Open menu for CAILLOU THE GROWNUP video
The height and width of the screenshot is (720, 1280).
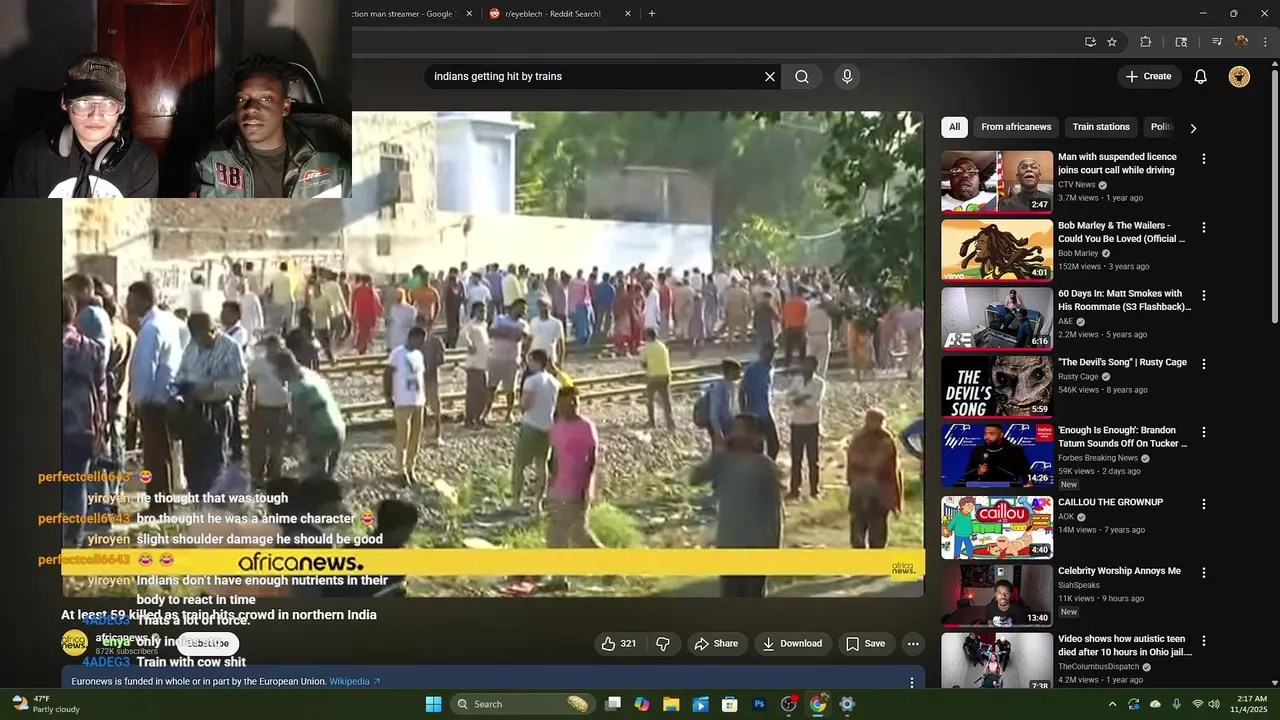coord(1204,504)
